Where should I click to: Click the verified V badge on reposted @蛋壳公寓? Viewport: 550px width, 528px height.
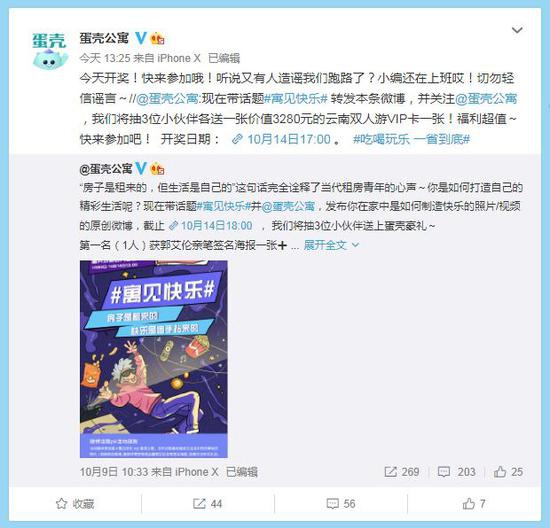pos(141,169)
